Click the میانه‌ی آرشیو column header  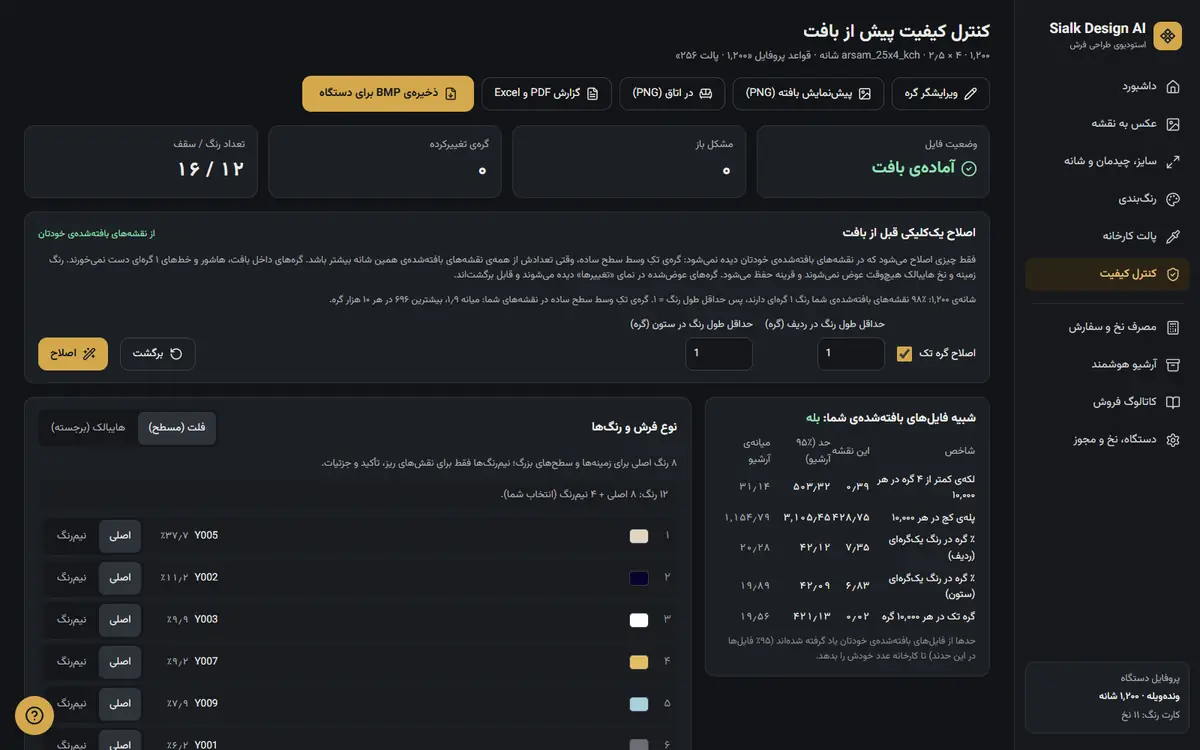(x=756, y=450)
